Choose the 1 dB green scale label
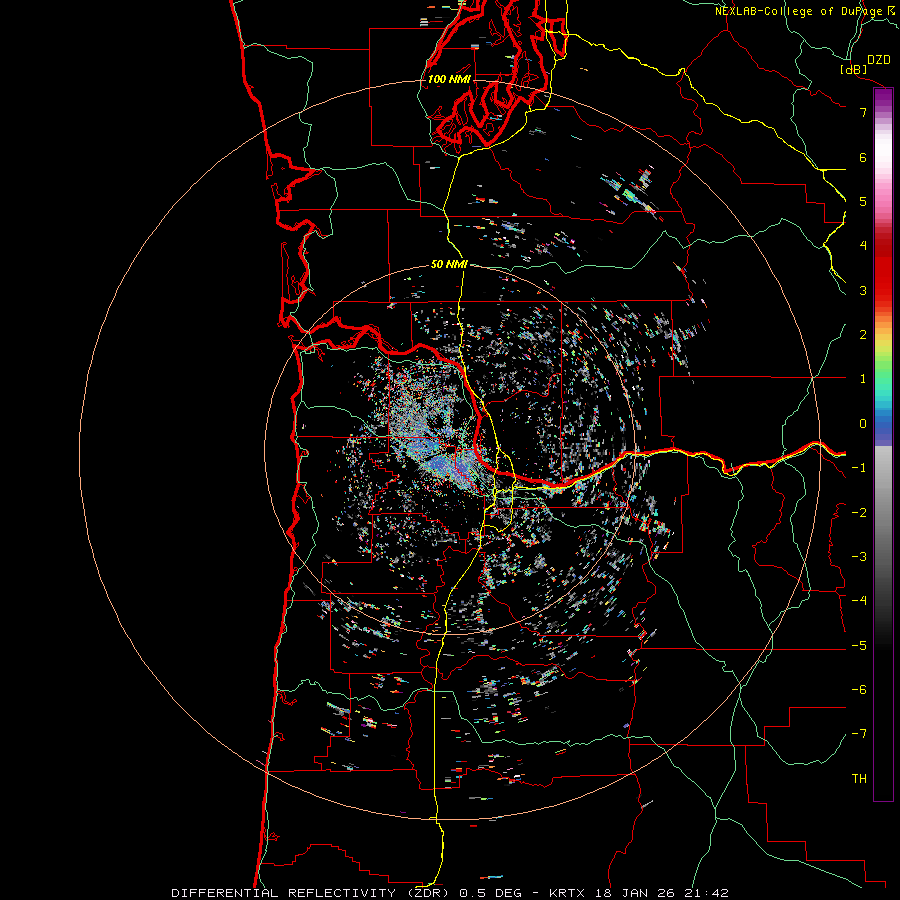 click(863, 379)
